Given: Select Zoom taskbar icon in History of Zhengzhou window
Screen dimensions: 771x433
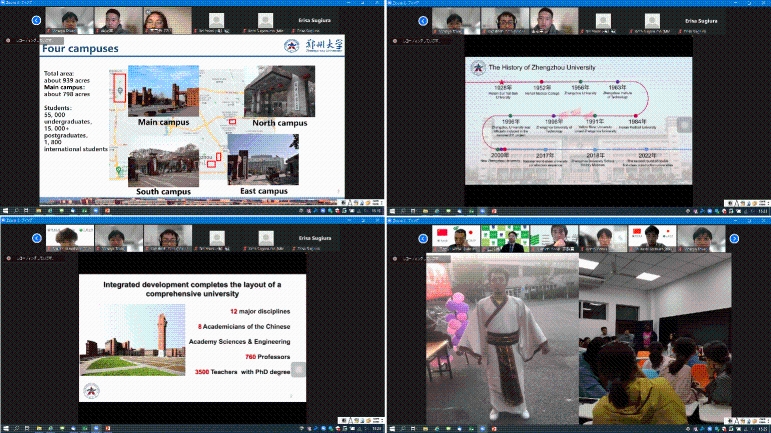Looking at the screenshot, I should point(483,210).
